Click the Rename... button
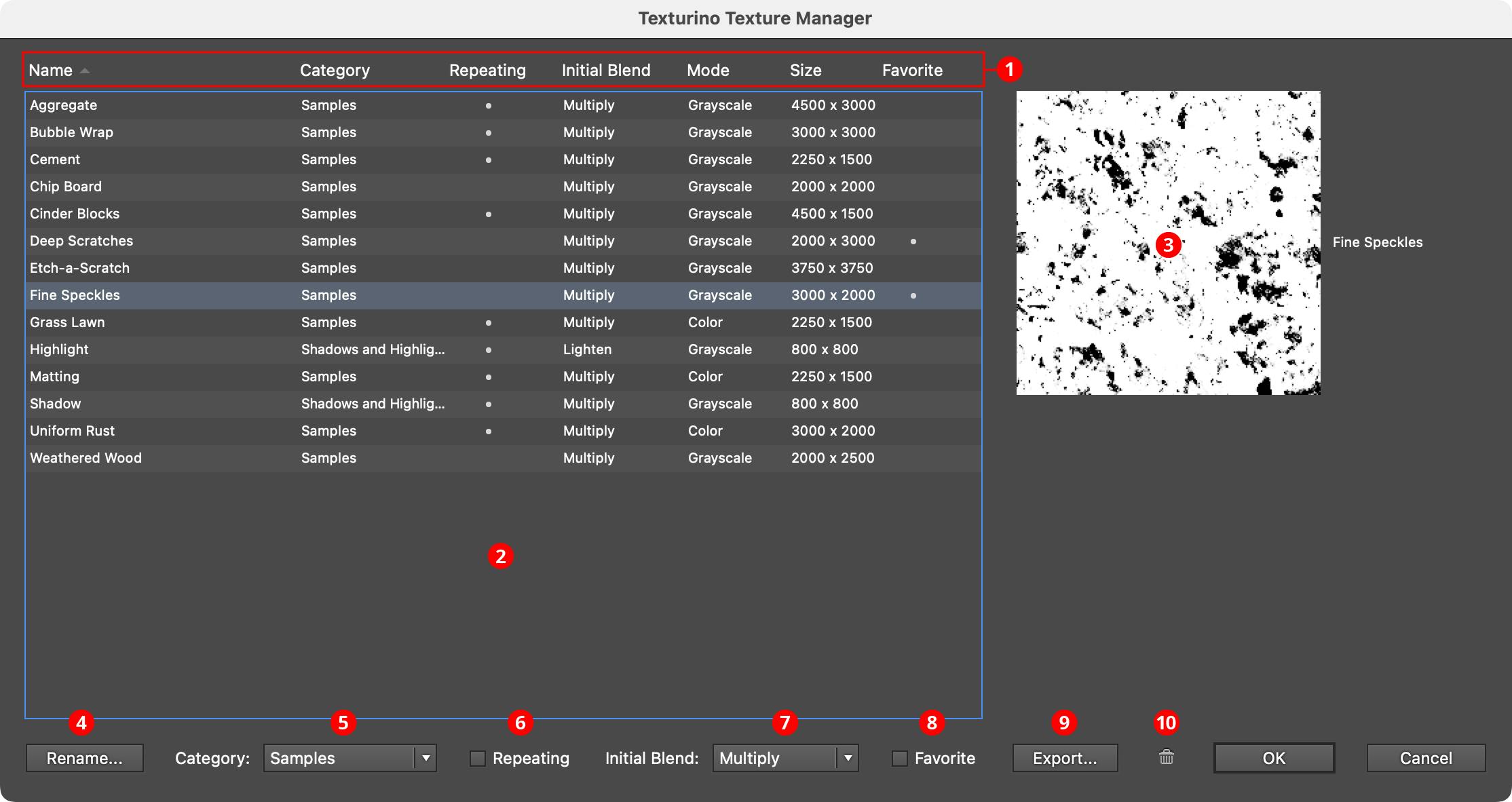Screen dimensions: 1512x802 coord(84,758)
